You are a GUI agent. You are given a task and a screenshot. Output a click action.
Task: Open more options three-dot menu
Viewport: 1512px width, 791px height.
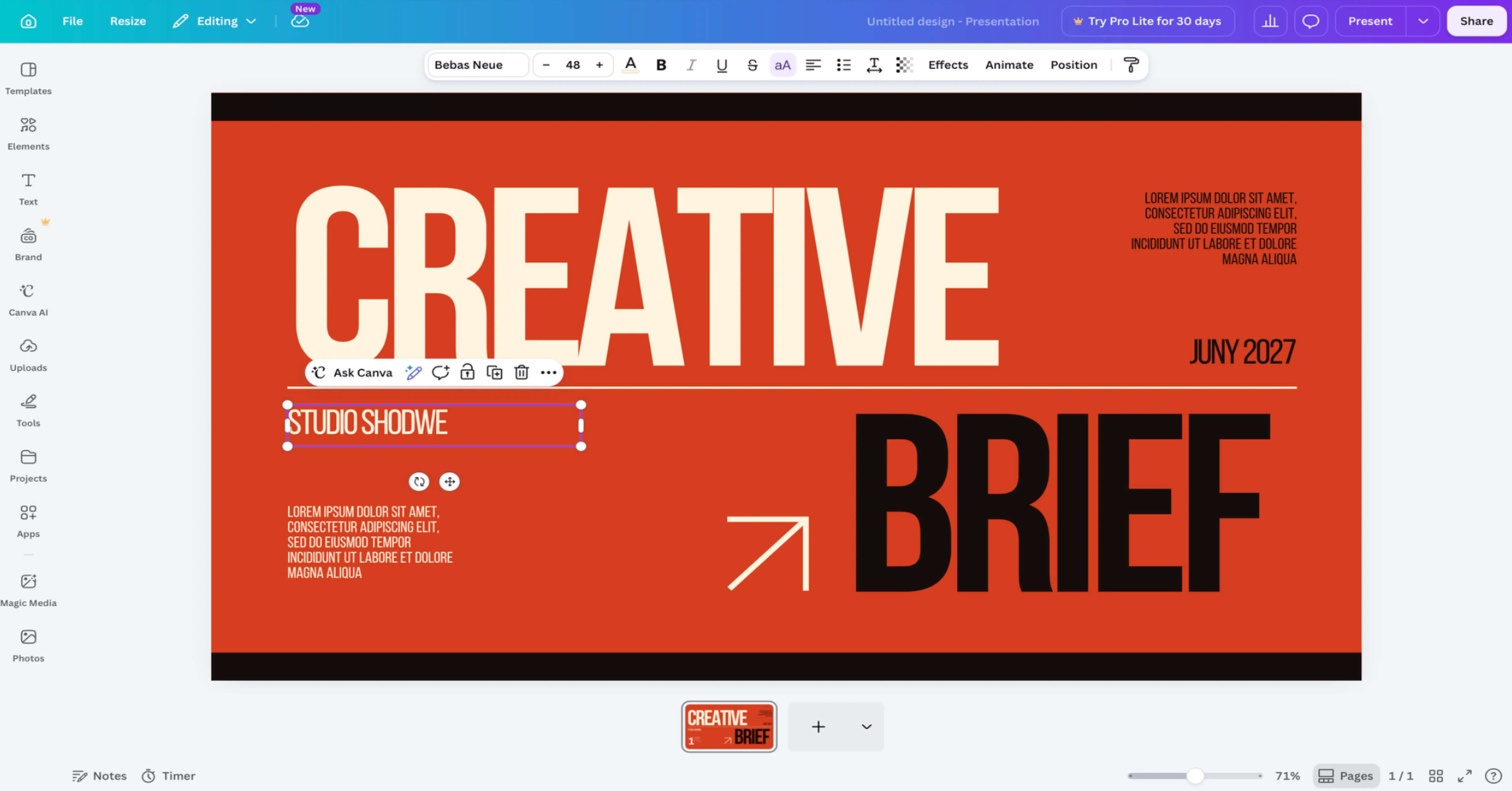point(548,373)
